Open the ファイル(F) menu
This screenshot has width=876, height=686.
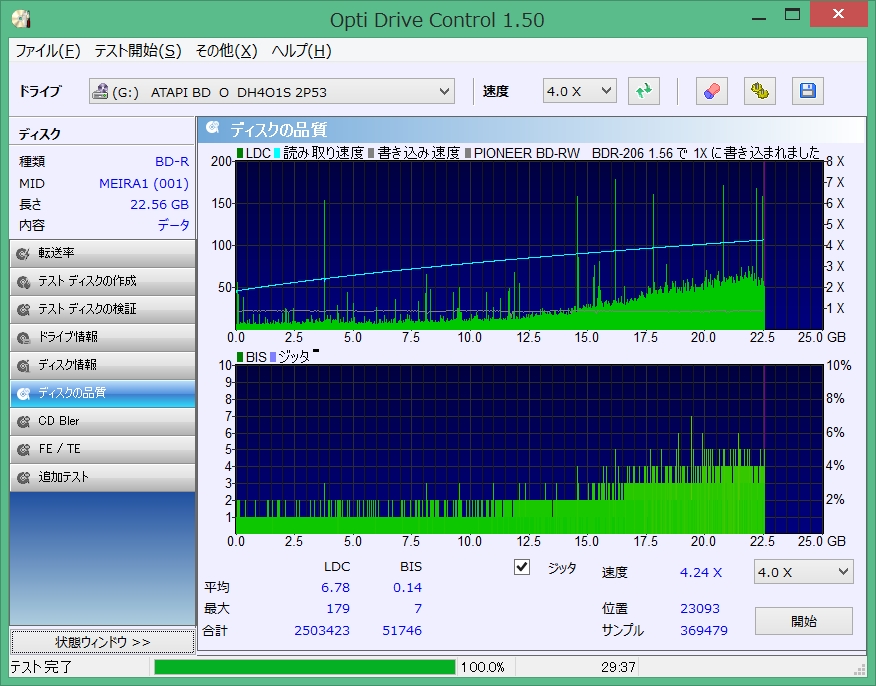coord(47,51)
